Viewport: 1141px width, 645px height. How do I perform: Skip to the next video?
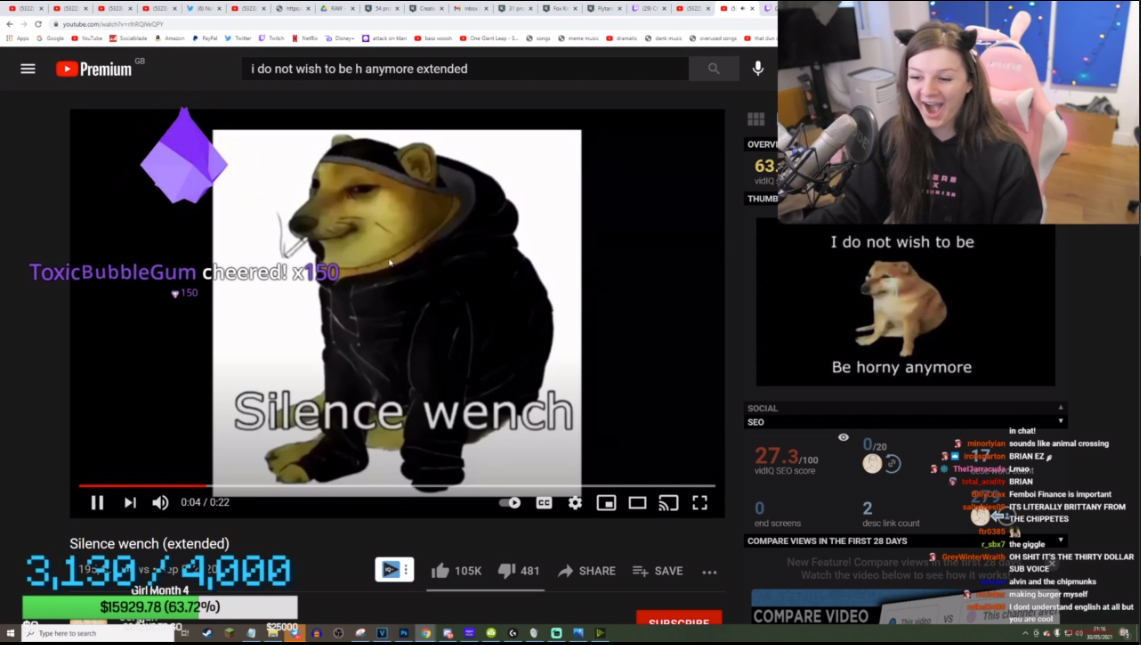[130, 502]
